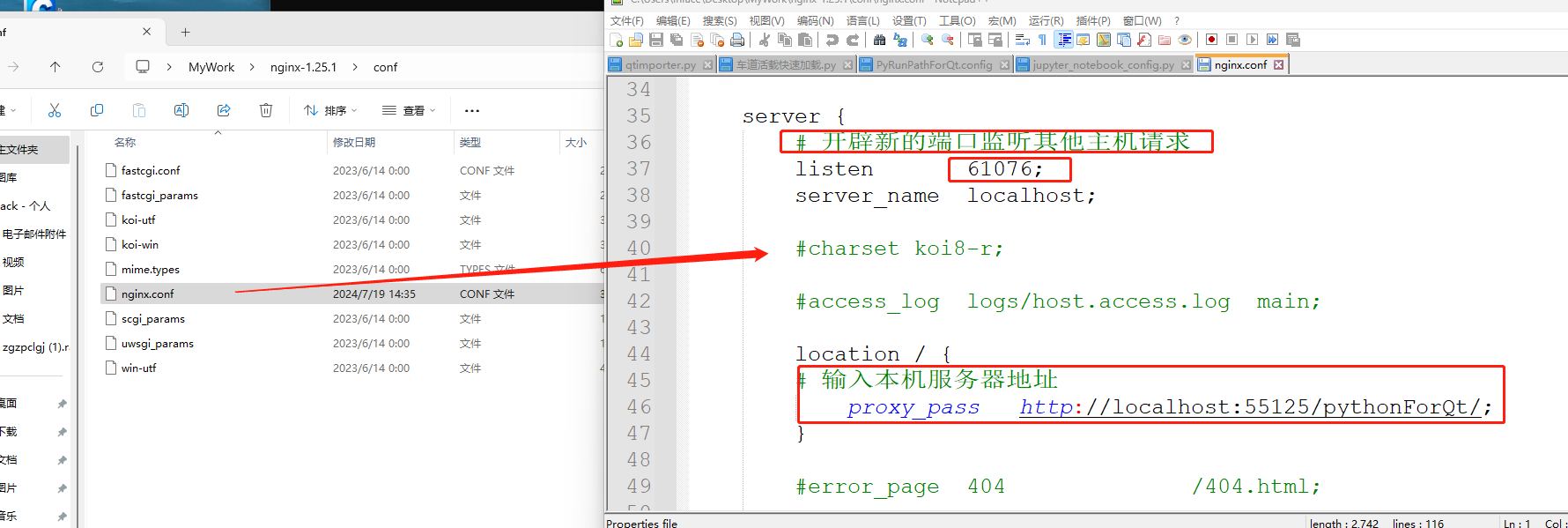This screenshot has height=528, width=1568.
Task: Sort by 修改日期 column header
Action: point(354,142)
